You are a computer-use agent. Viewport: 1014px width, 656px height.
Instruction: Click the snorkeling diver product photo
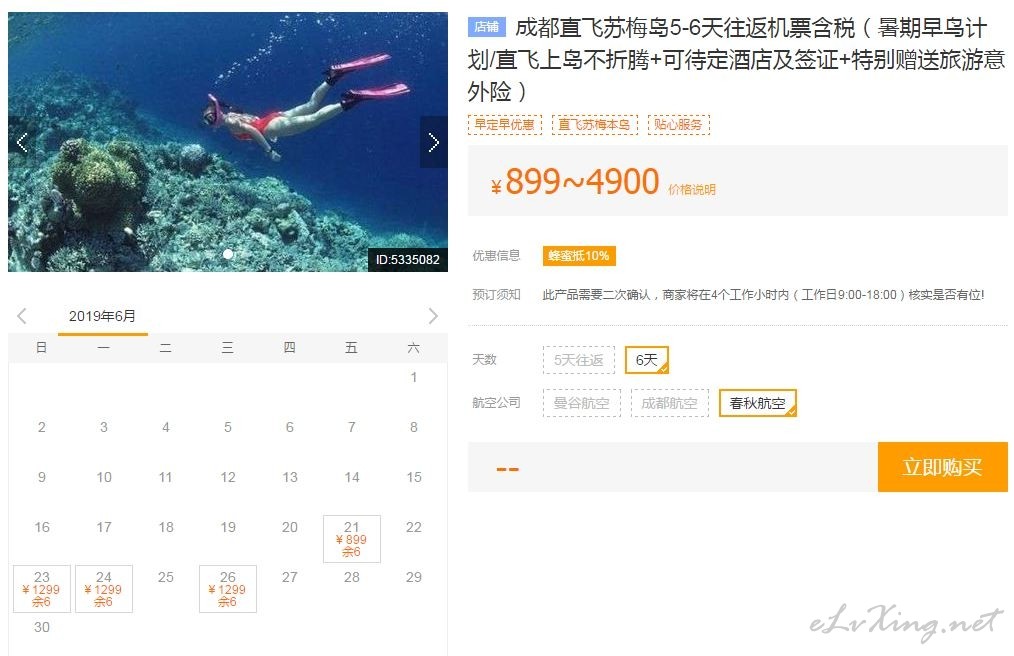(x=228, y=142)
